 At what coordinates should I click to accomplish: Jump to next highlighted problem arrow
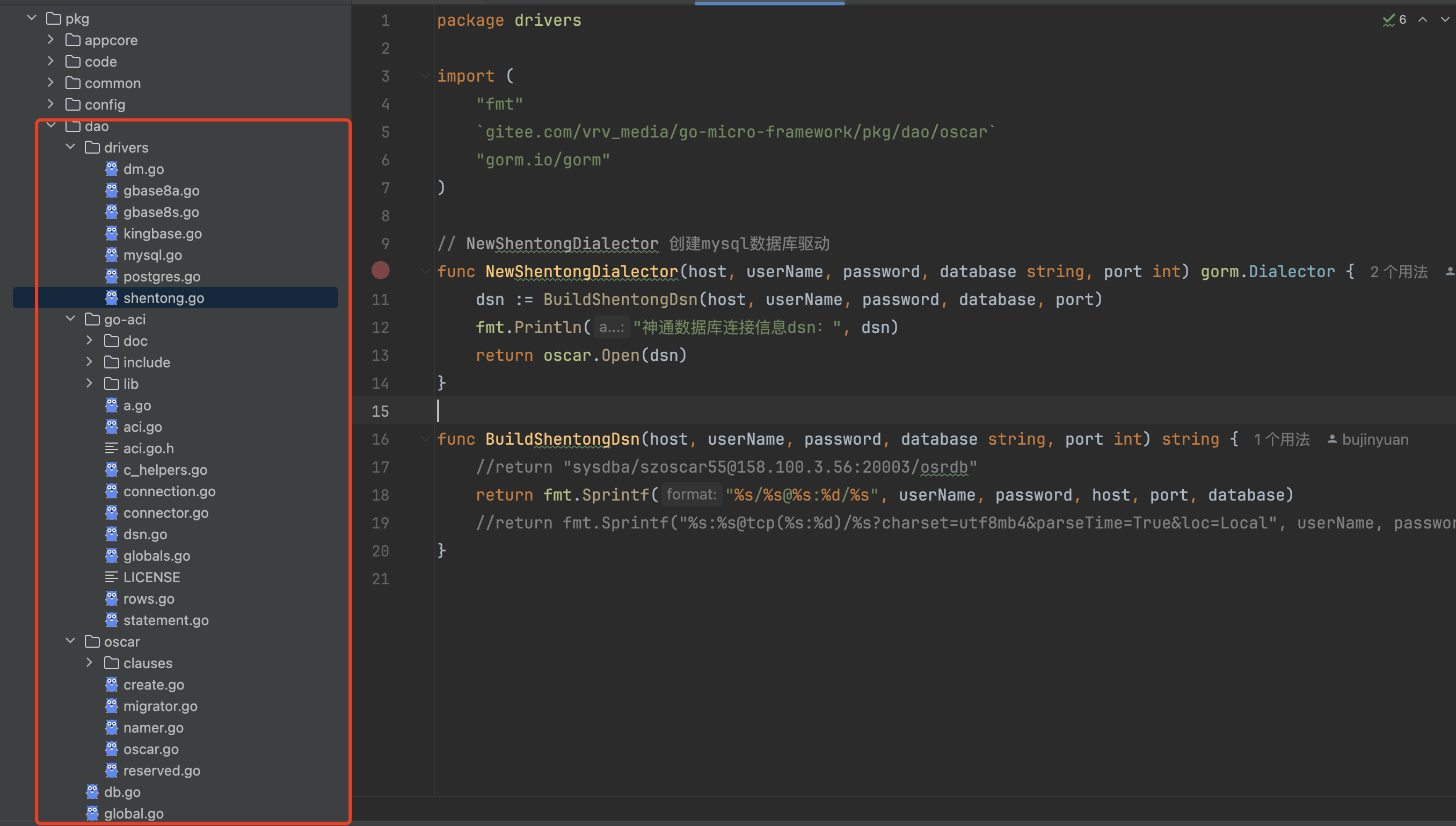(1445, 20)
